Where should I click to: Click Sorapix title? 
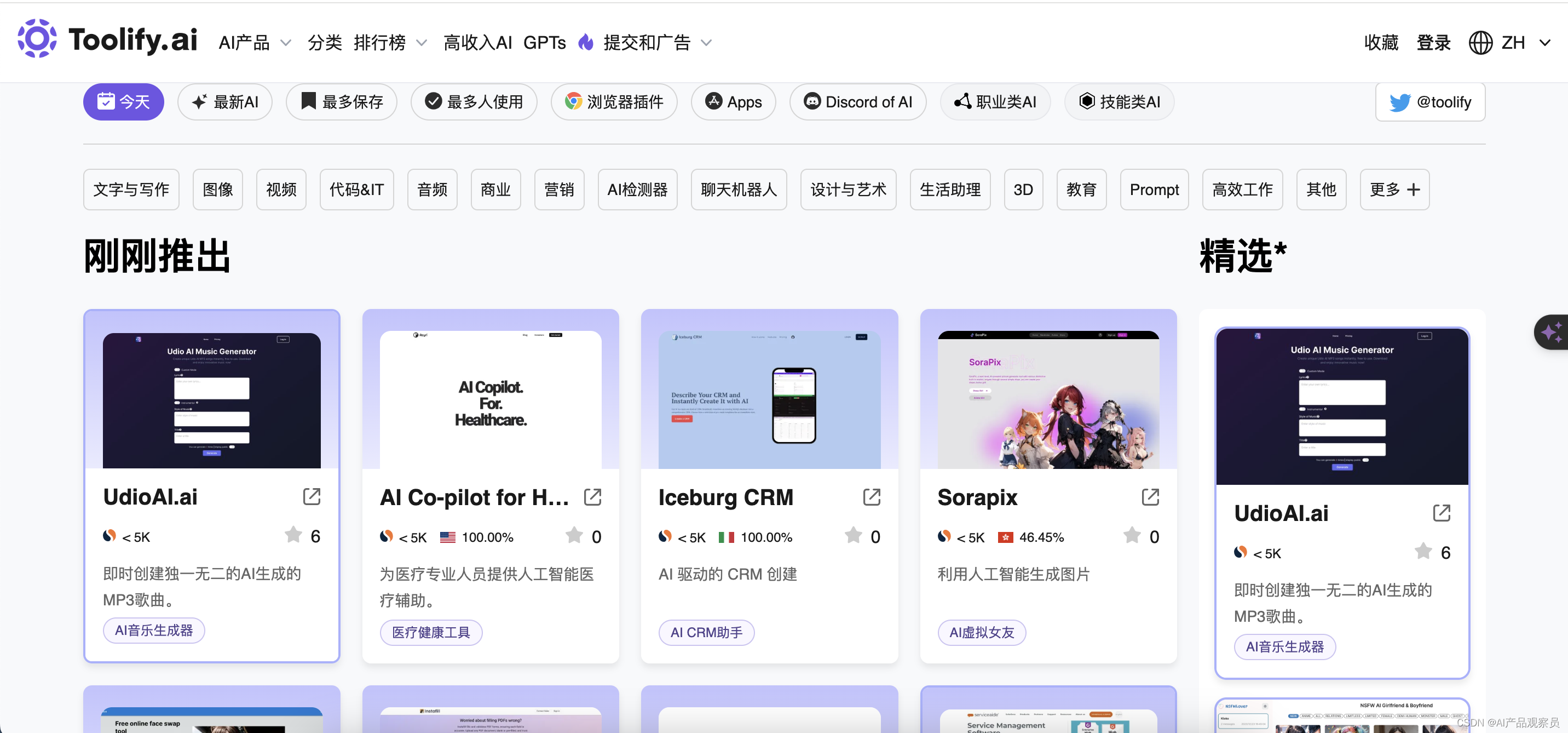[x=978, y=497]
